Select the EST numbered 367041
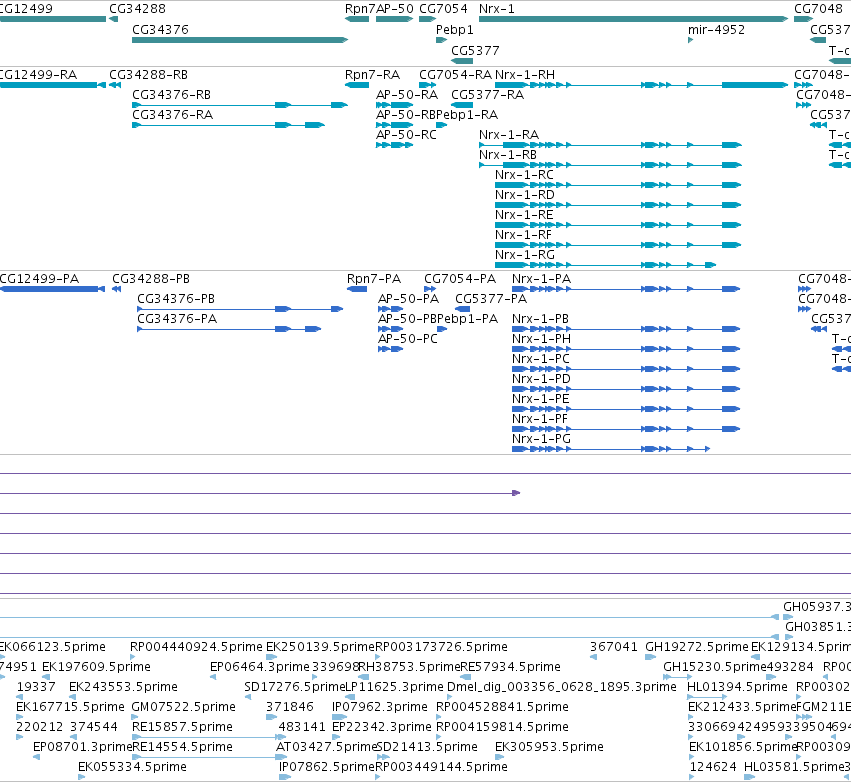 [x=613, y=646]
